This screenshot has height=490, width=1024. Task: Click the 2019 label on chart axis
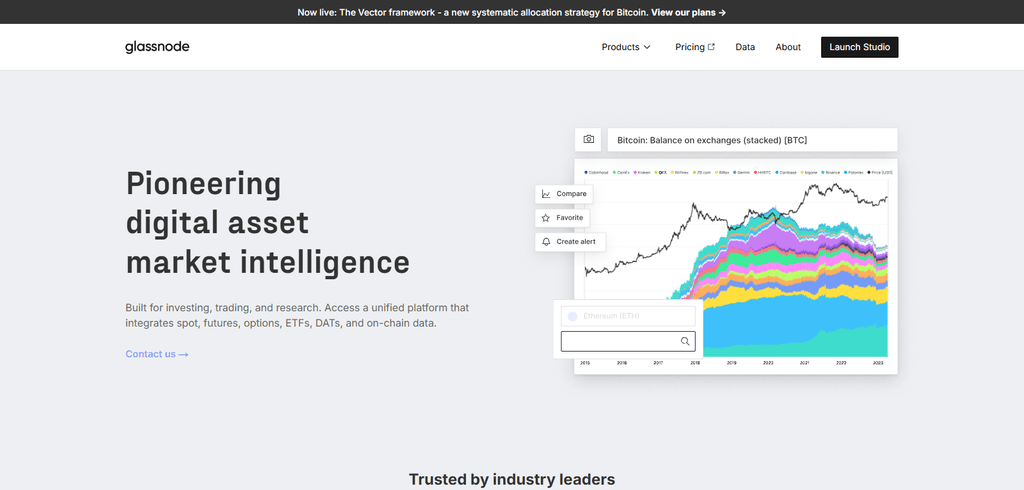[731, 362]
